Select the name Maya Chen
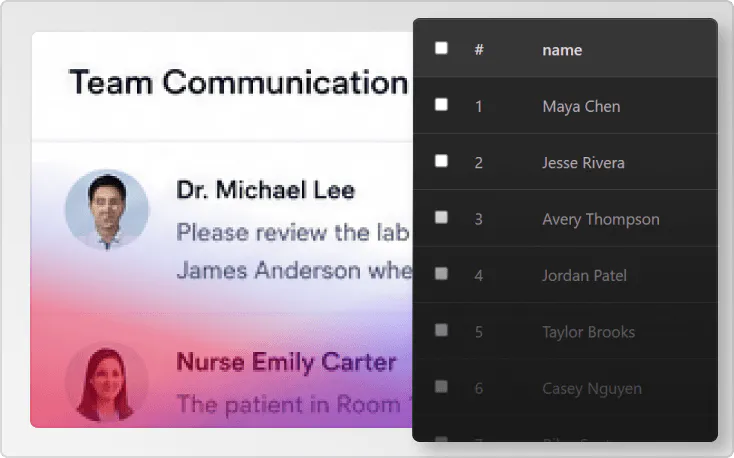734x458 pixels. (581, 107)
